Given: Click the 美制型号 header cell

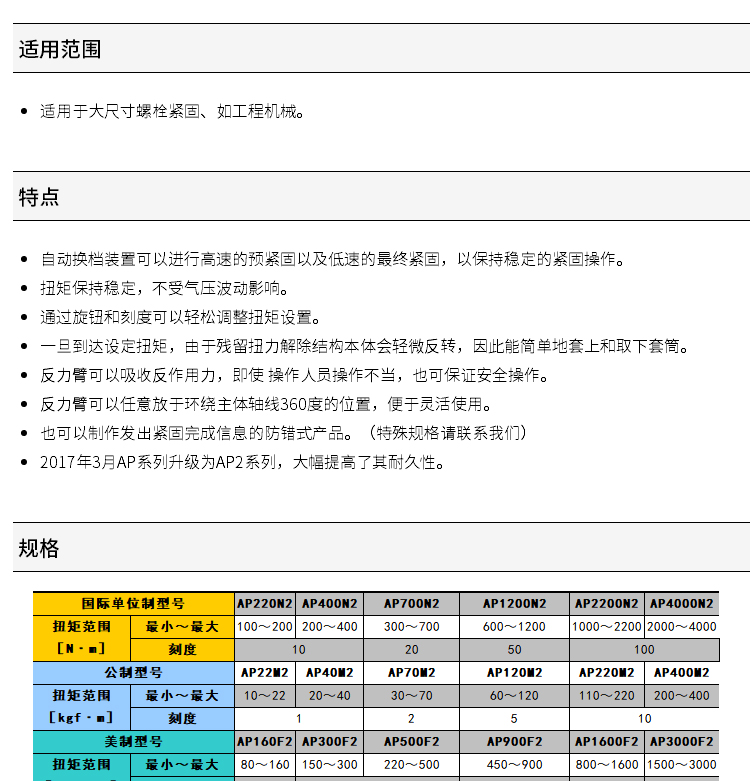Looking at the screenshot, I should (x=133, y=742).
